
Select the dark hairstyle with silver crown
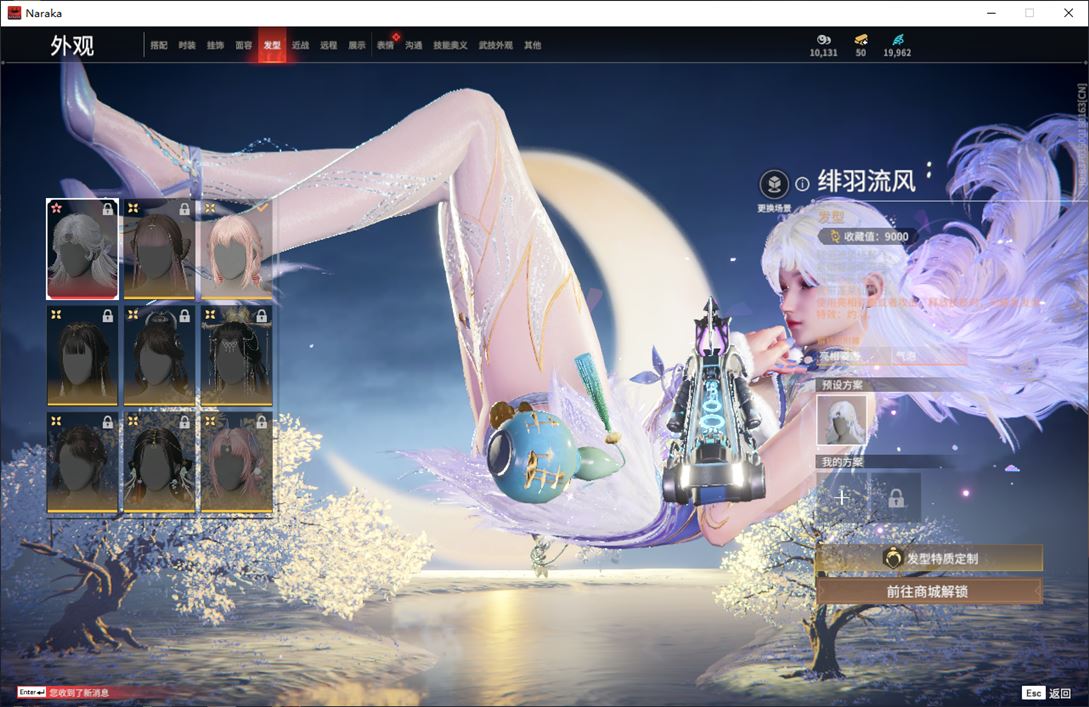click(x=159, y=356)
